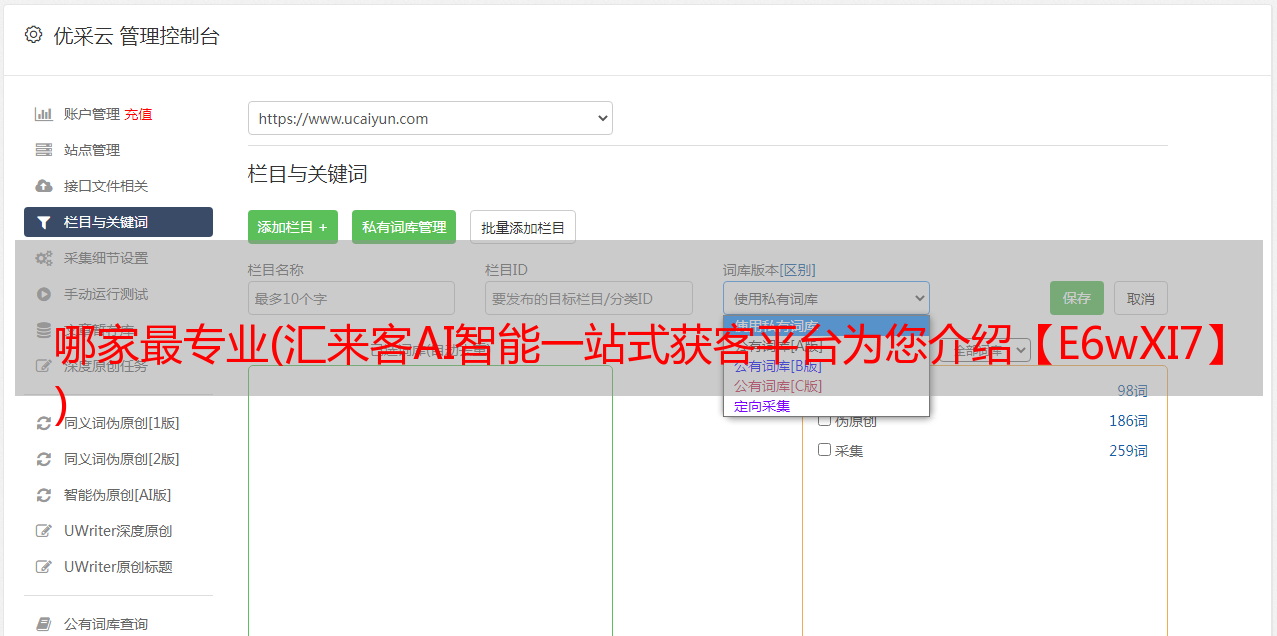The width and height of the screenshot is (1277, 636).
Task: Click the book icon of 公有词库查询
Action: [44, 624]
